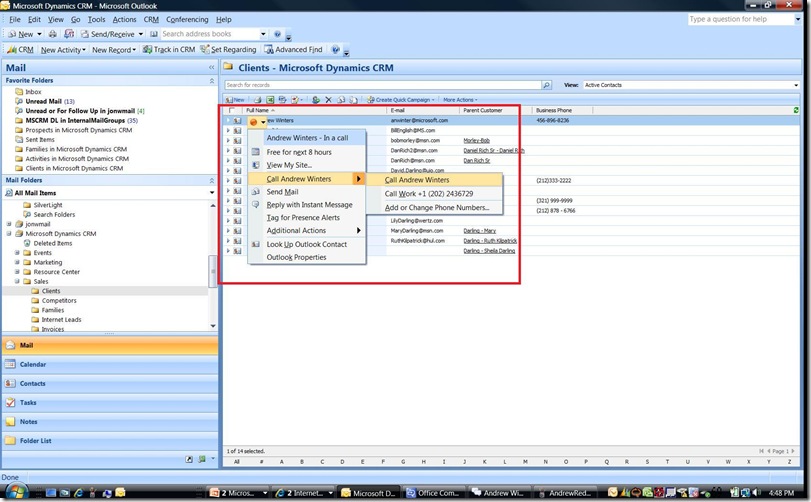Filter contacts by letter M in alphabet bar
Image resolution: width=811 pixels, height=502 pixels.
pos(524,462)
